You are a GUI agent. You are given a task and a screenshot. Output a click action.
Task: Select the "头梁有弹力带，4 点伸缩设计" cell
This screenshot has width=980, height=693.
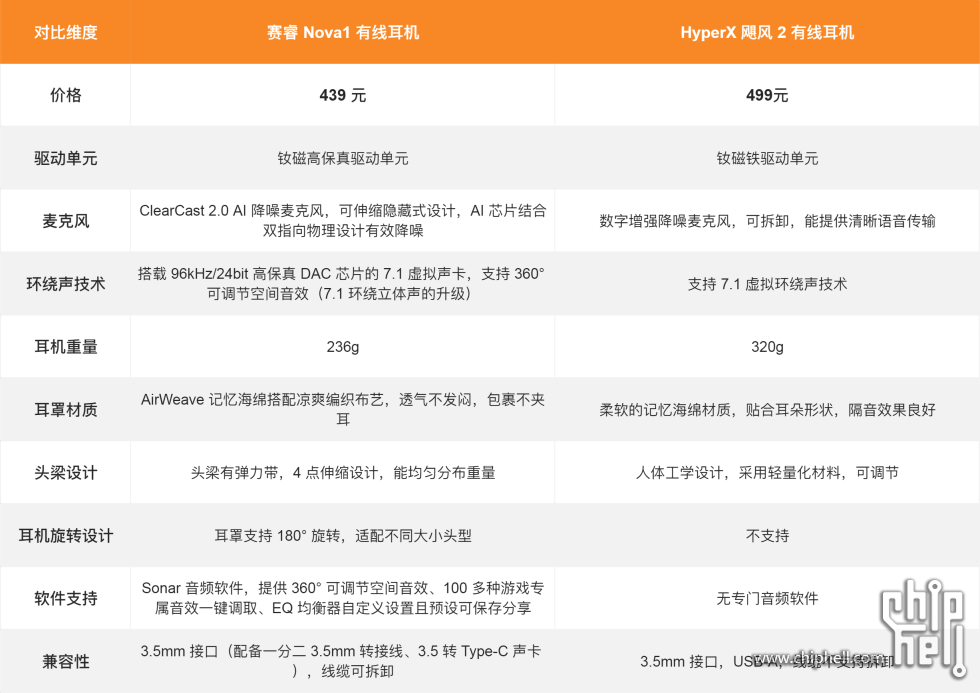coord(342,472)
